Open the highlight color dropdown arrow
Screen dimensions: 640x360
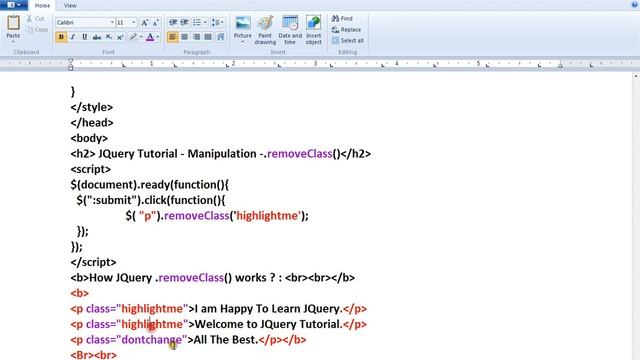pyautogui.click(x=141, y=37)
